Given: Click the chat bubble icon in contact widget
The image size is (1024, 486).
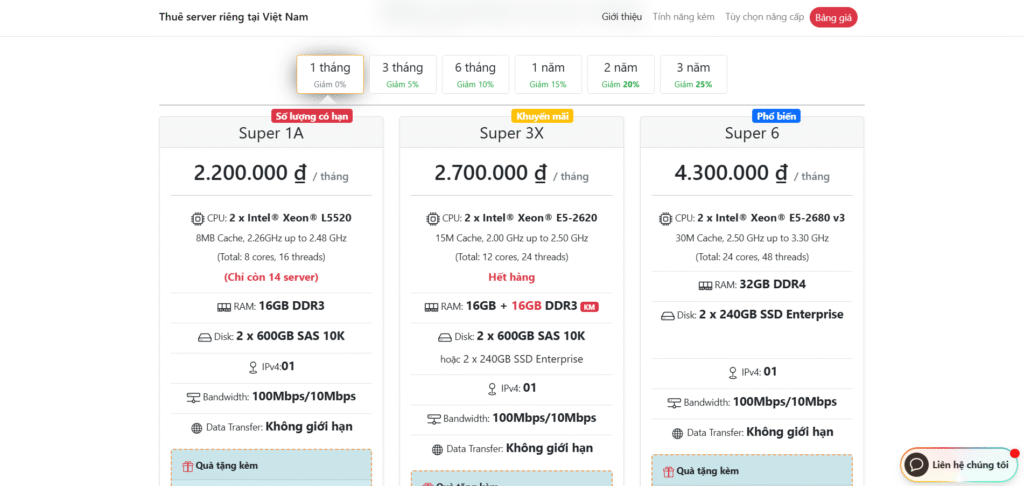Looking at the screenshot, I should pyautogui.click(x=916, y=465).
